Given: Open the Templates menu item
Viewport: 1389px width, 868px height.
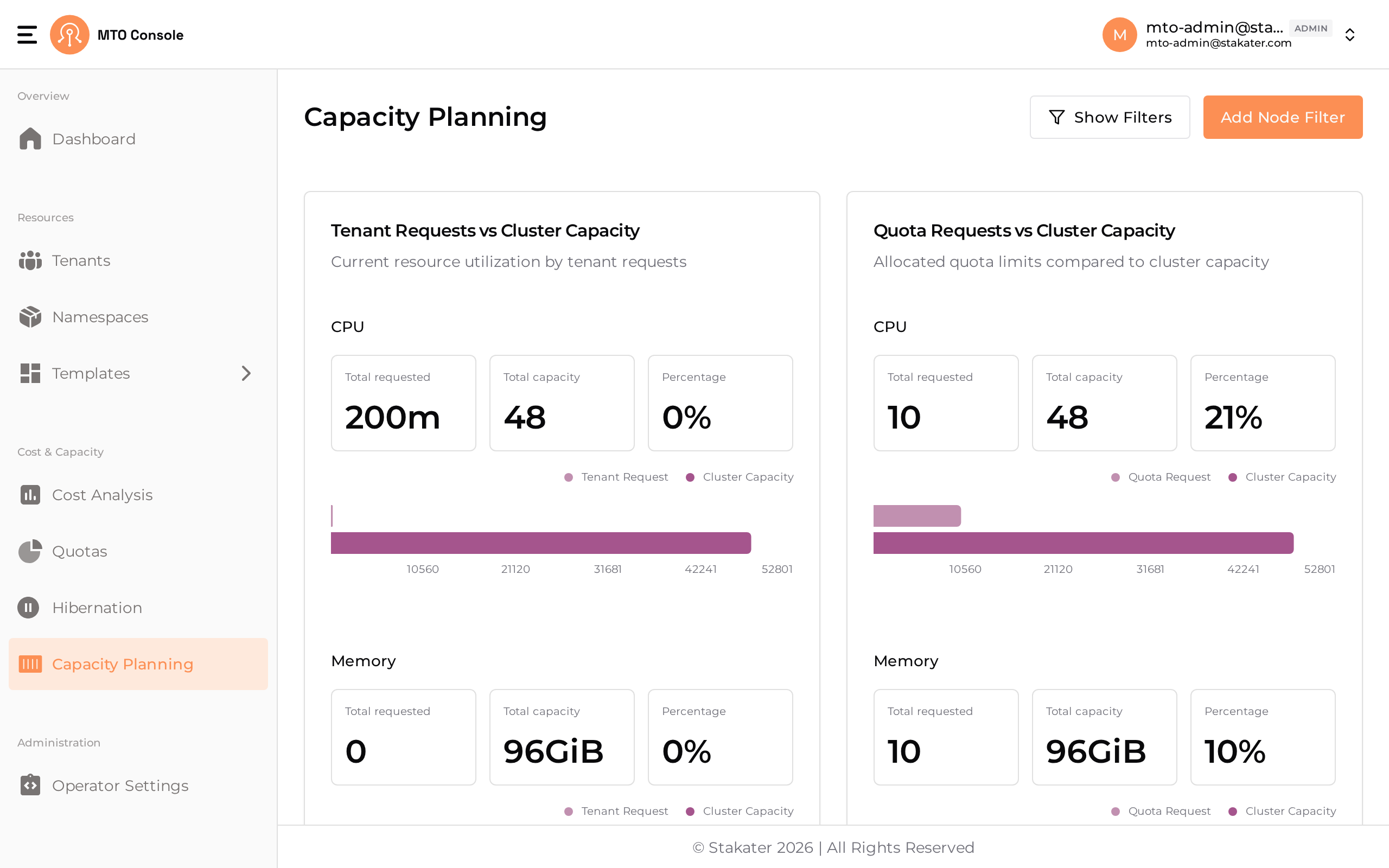Looking at the screenshot, I should tap(138, 373).
